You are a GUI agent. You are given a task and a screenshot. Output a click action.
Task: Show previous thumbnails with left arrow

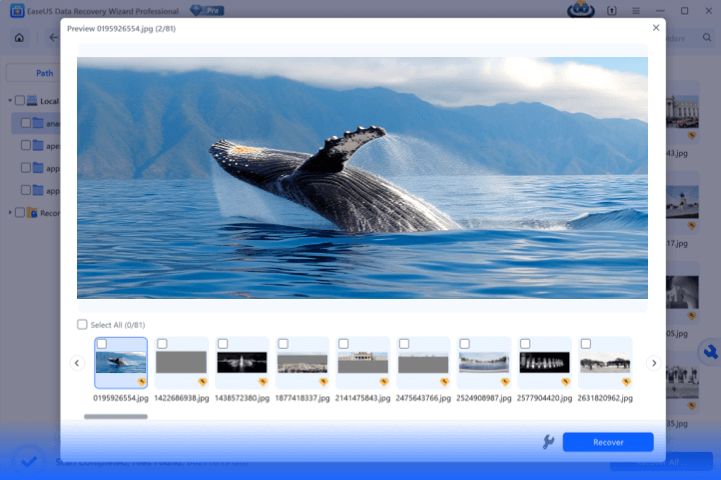click(x=76, y=363)
